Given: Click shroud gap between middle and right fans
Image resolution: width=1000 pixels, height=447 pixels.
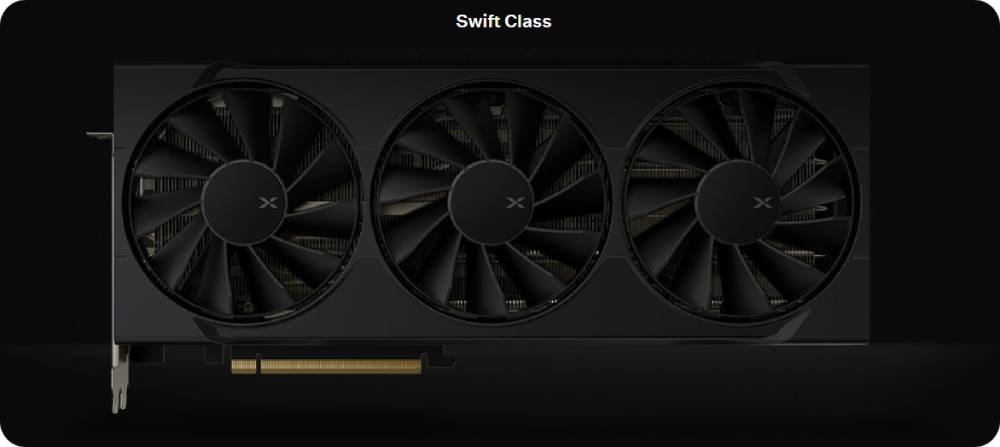Looking at the screenshot, I should click(x=616, y=204).
